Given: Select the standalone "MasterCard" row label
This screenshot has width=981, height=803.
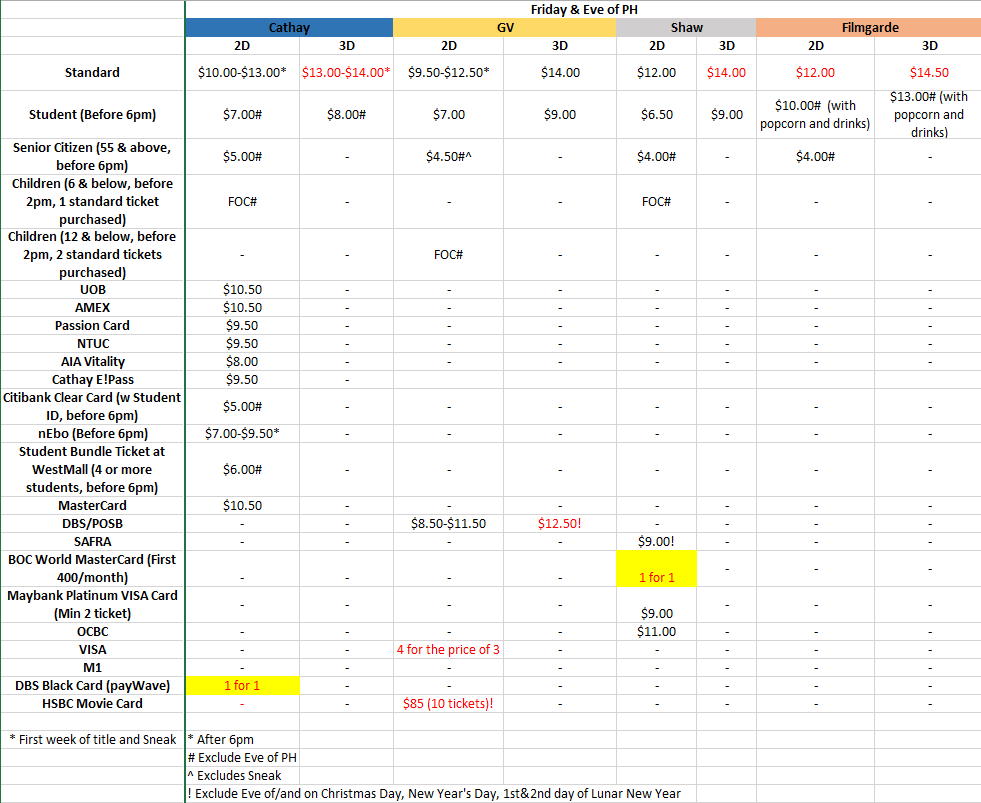Looking at the screenshot, I should pyautogui.click(x=92, y=506).
